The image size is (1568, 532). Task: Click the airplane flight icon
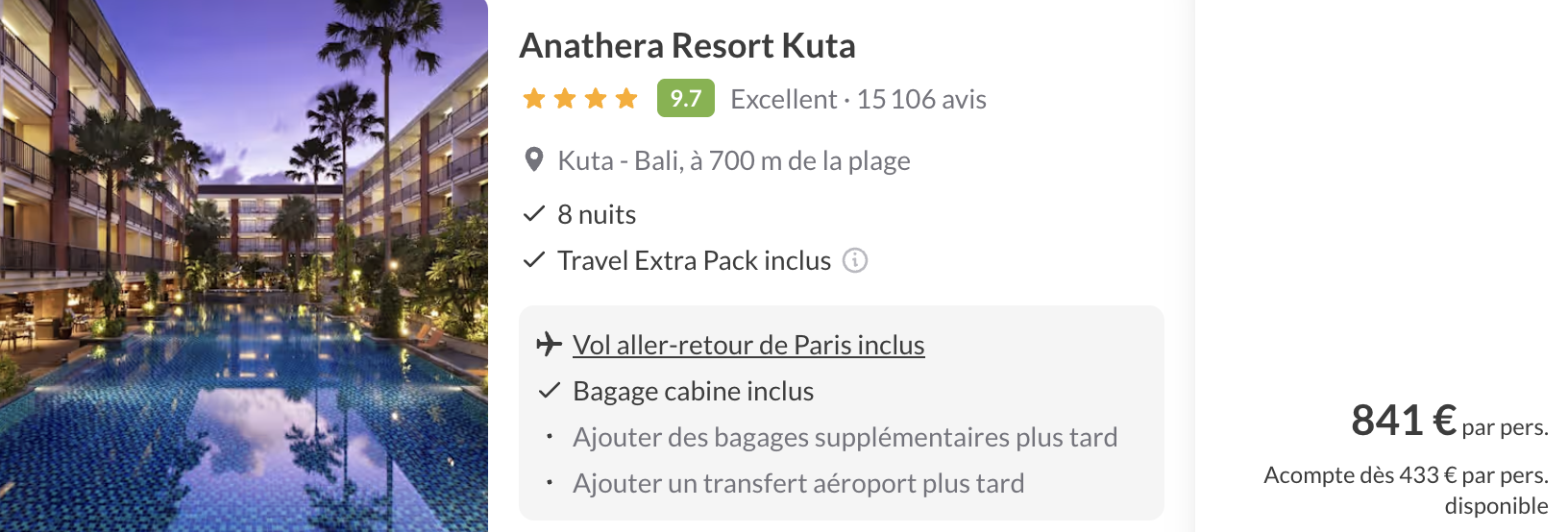[549, 344]
